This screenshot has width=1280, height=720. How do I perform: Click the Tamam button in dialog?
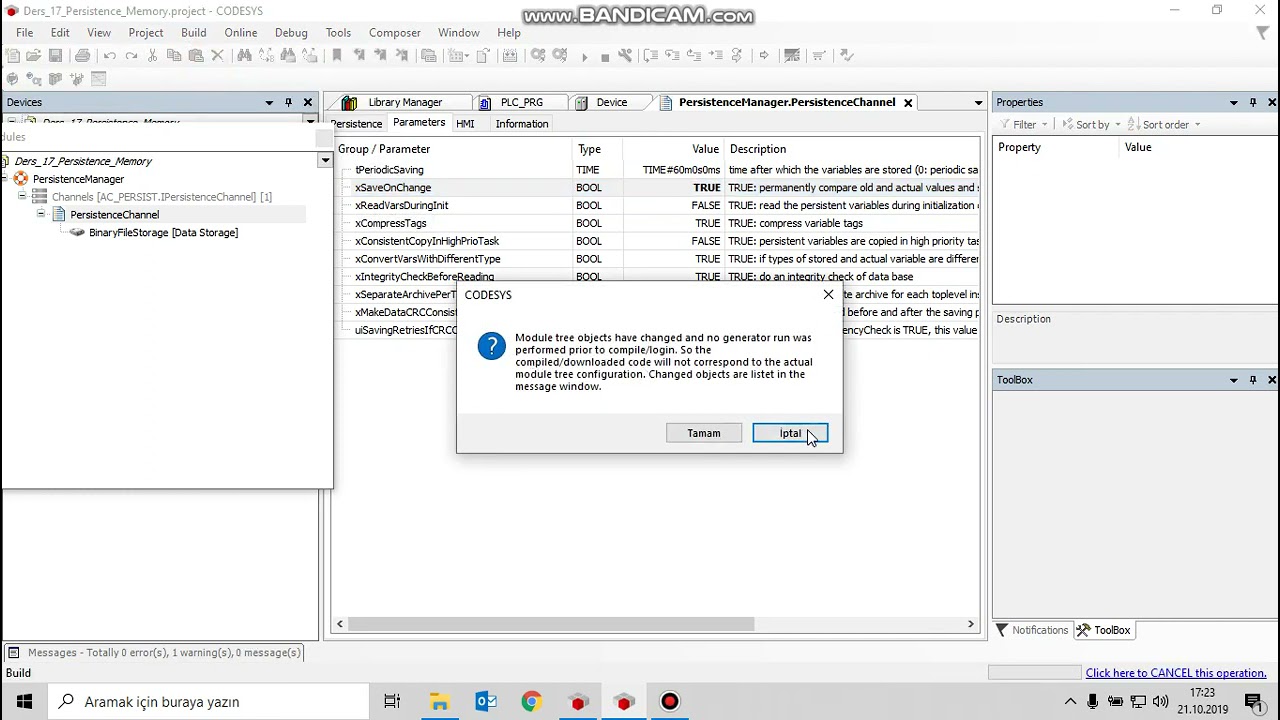(704, 433)
